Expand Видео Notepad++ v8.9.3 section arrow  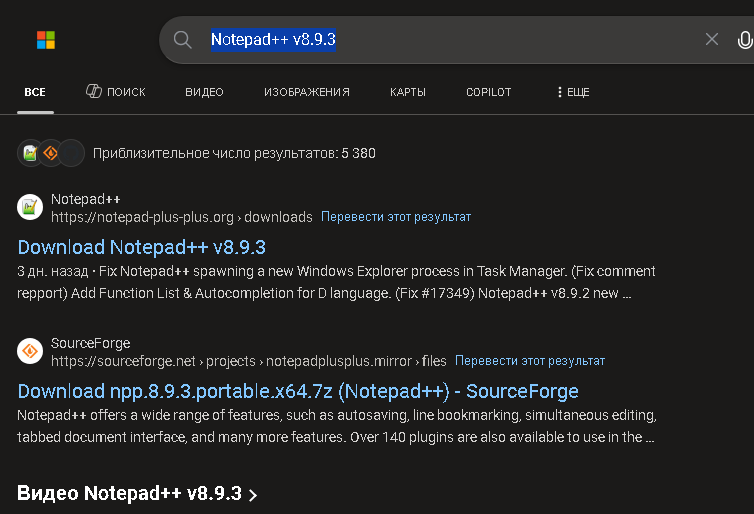tap(253, 495)
